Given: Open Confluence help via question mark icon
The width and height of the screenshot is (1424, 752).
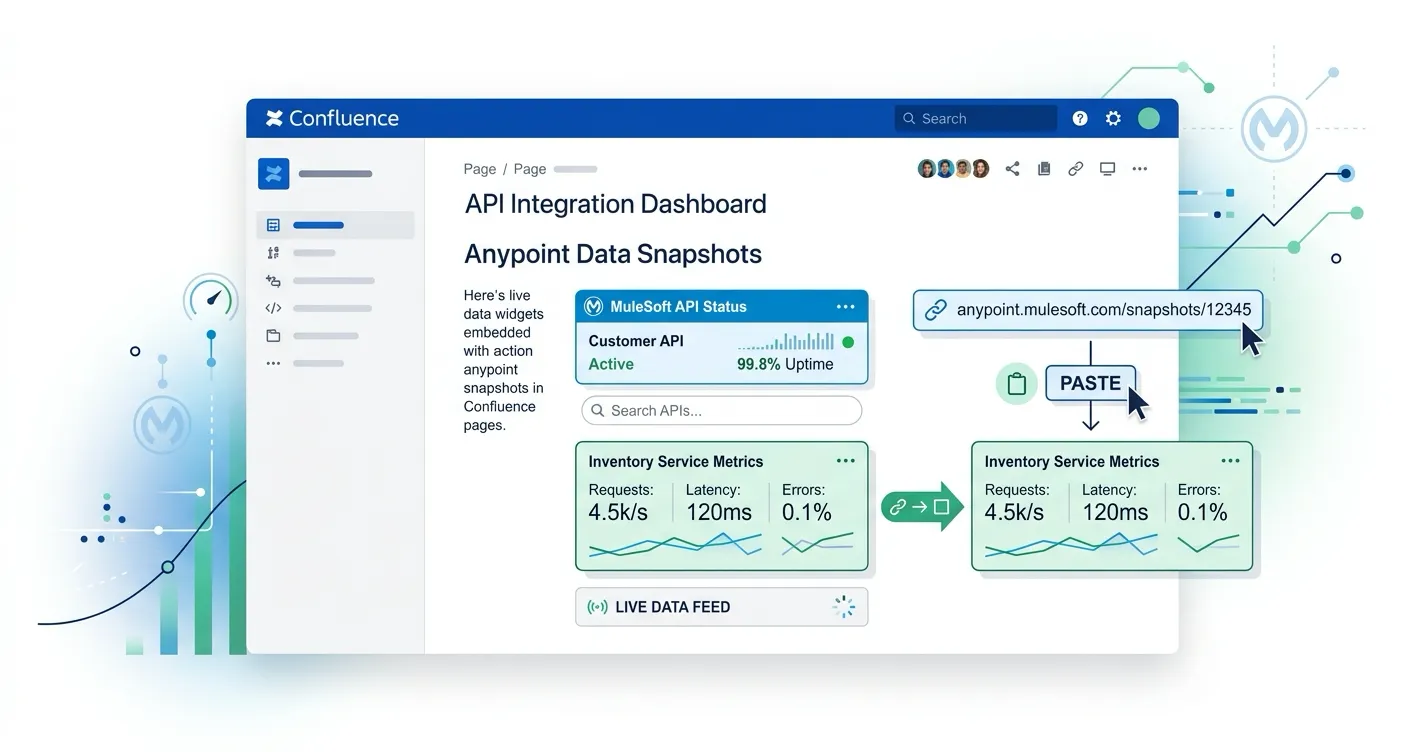Looking at the screenshot, I should 1079,118.
